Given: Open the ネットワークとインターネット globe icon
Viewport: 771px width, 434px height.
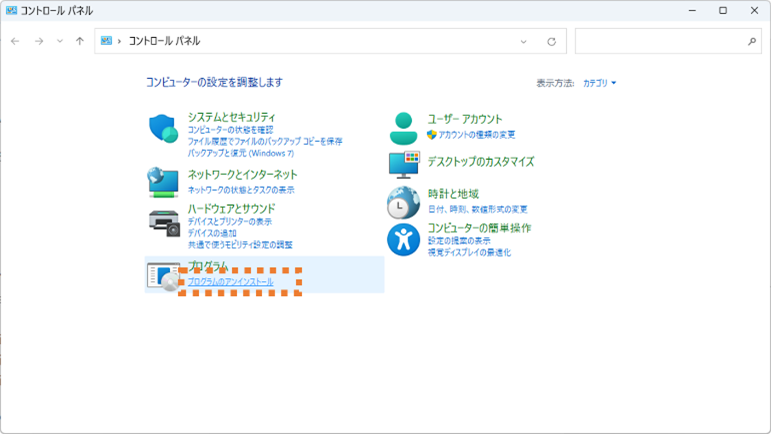Looking at the screenshot, I should point(163,182).
